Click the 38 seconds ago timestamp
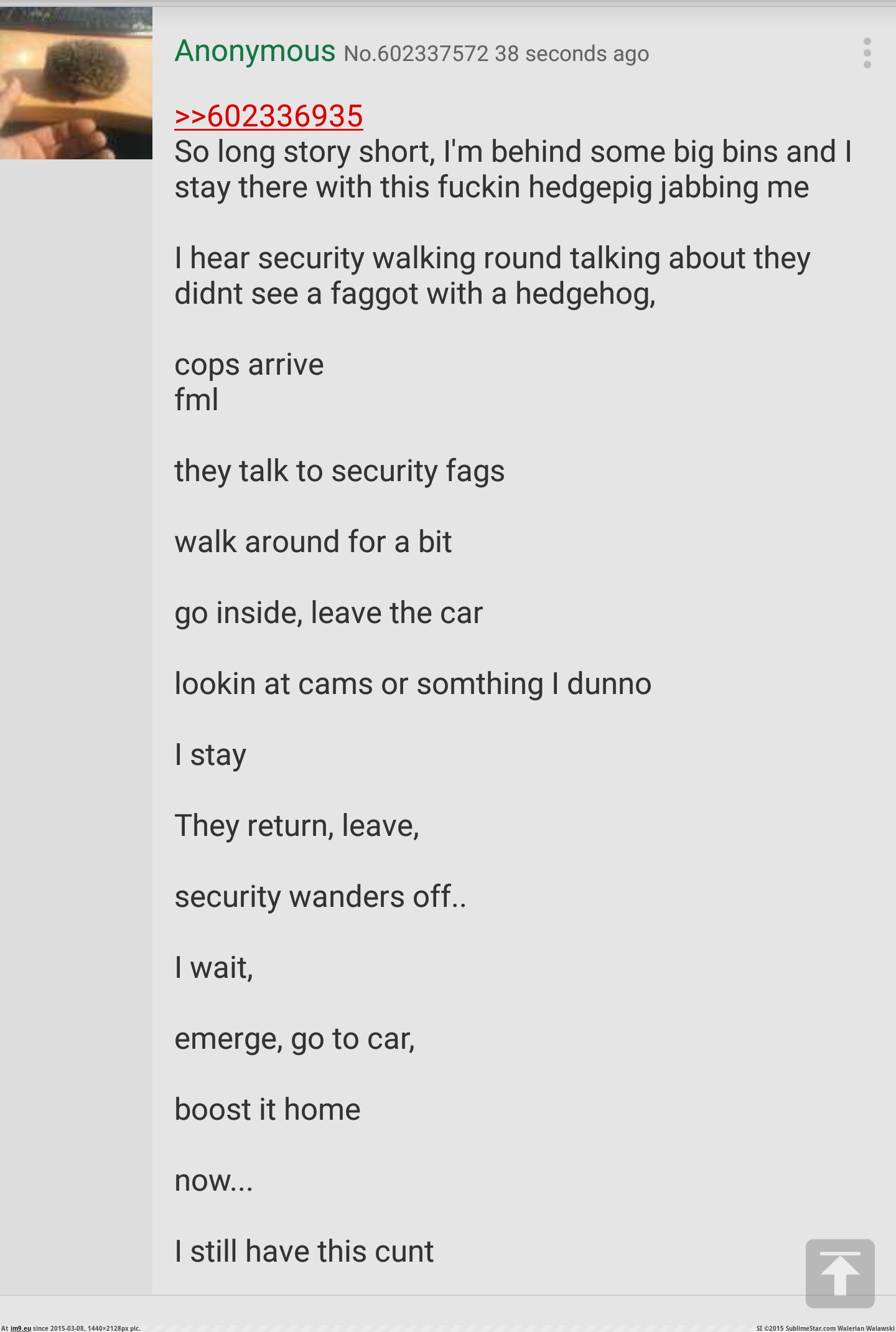 click(x=572, y=54)
